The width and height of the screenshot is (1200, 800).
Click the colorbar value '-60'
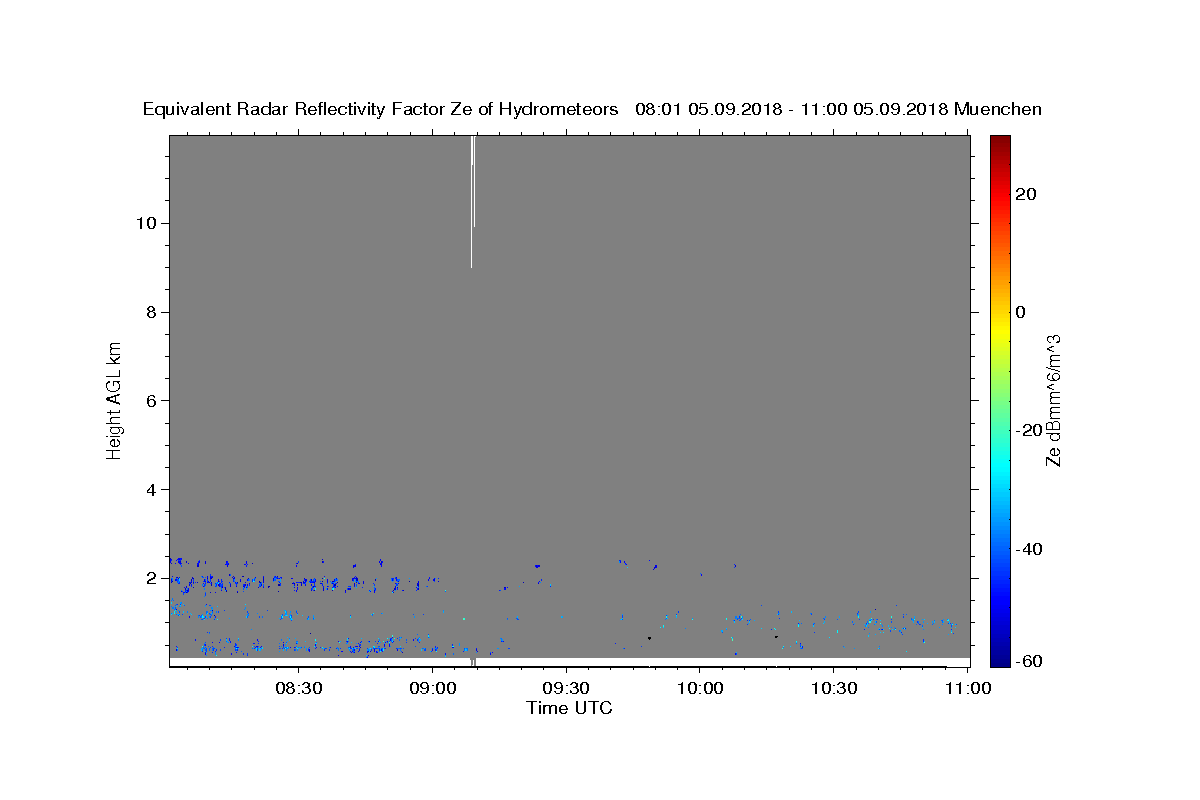1028,662
